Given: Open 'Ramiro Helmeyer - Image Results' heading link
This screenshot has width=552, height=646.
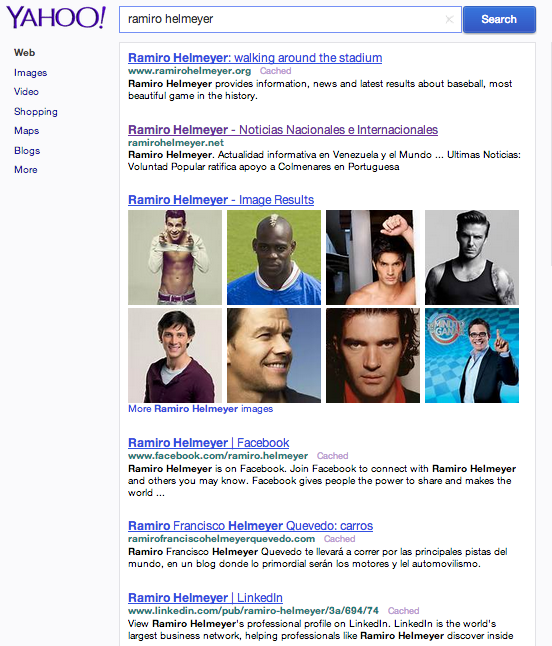Looking at the screenshot, I should tap(221, 200).
